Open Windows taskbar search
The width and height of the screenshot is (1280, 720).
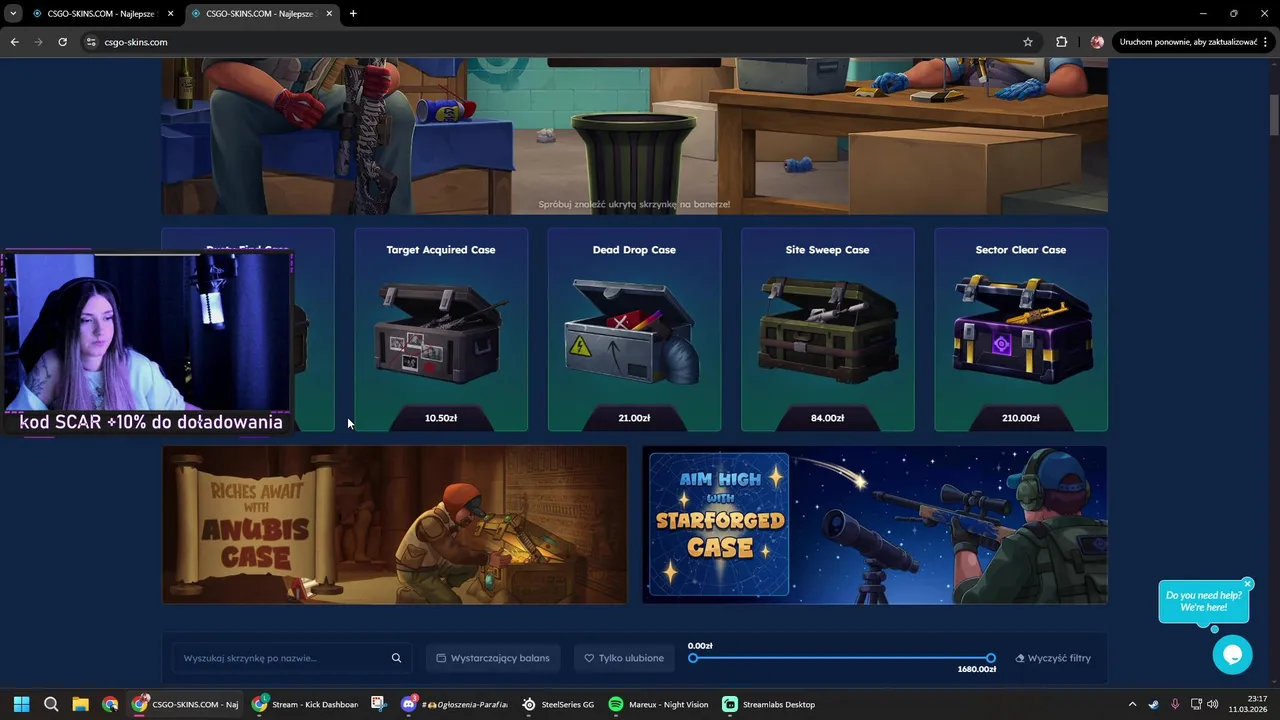(x=51, y=704)
